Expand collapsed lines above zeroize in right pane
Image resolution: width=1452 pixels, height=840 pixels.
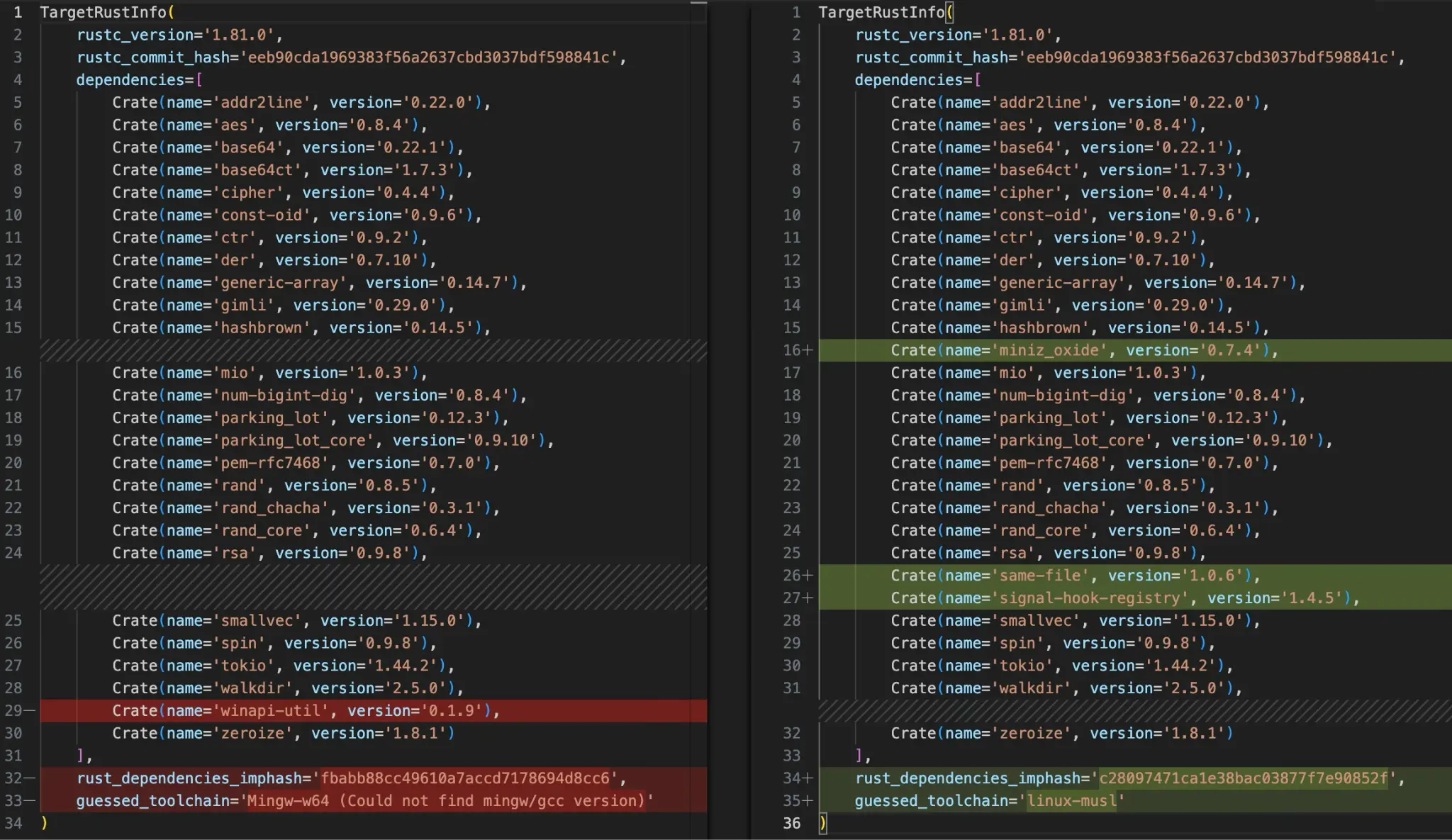[x=1134, y=710]
